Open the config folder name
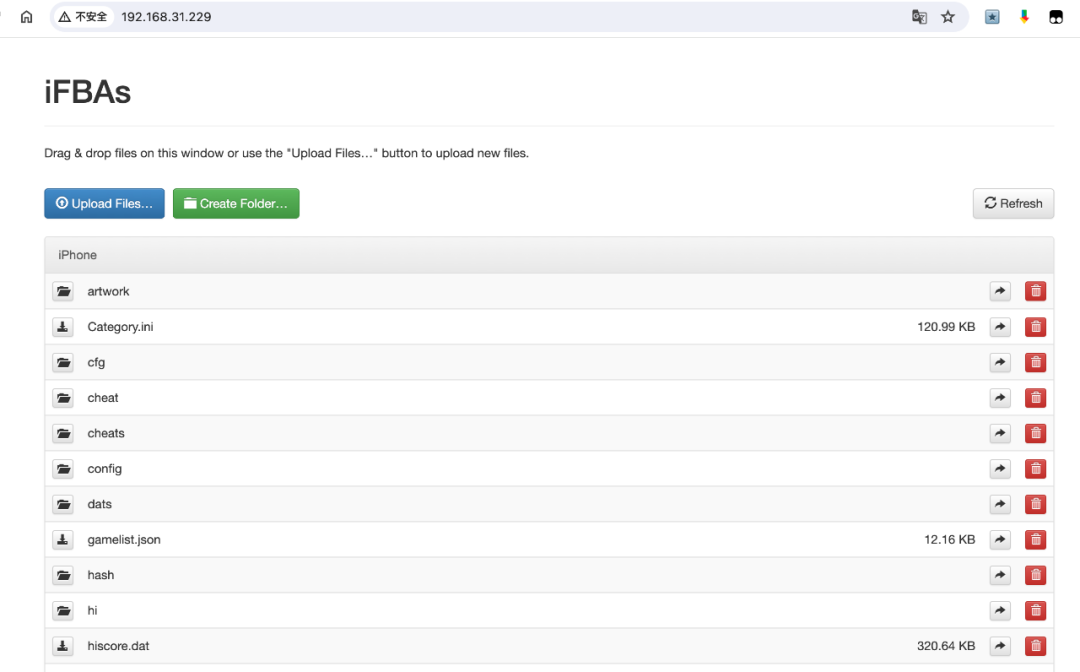Image resolution: width=1080 pixels, height=672 pixels. (105, 469)
